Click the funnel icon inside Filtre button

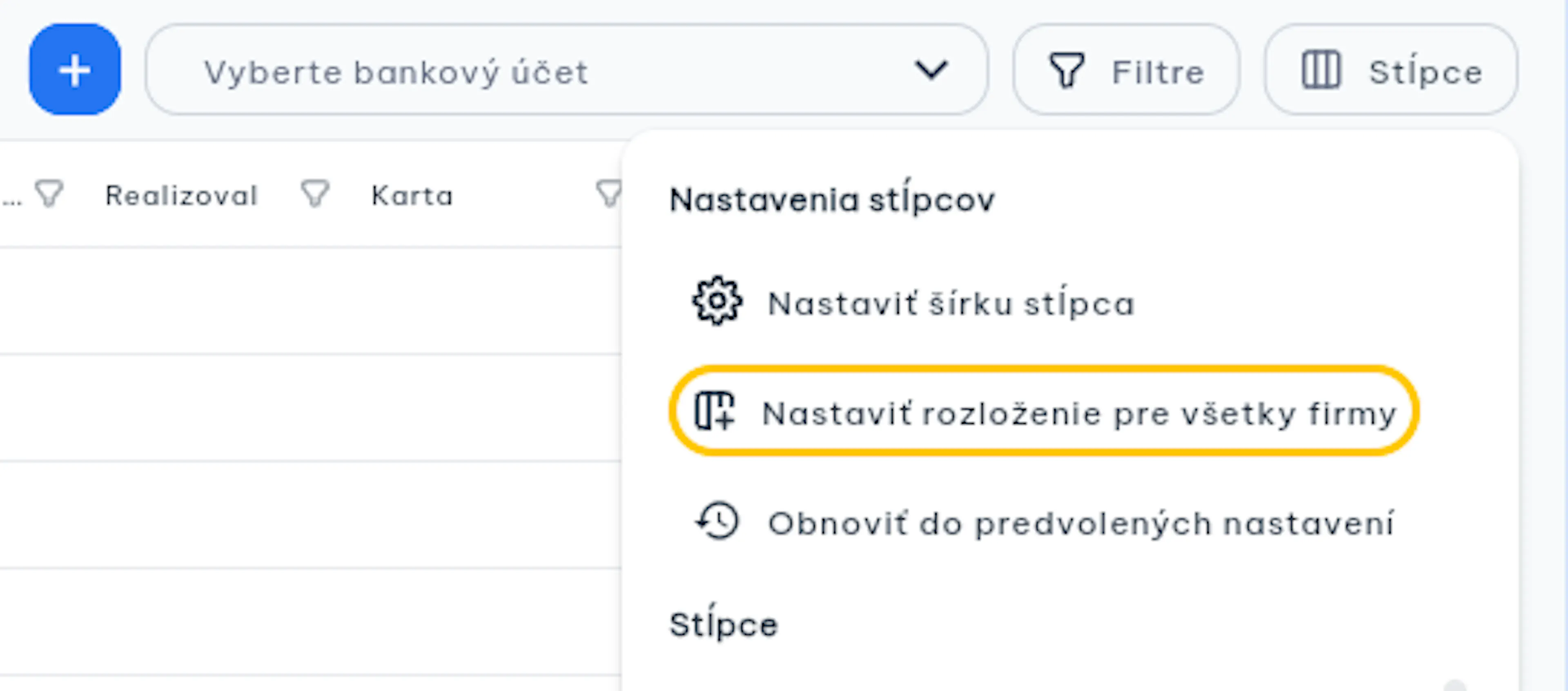point(1066,71)
